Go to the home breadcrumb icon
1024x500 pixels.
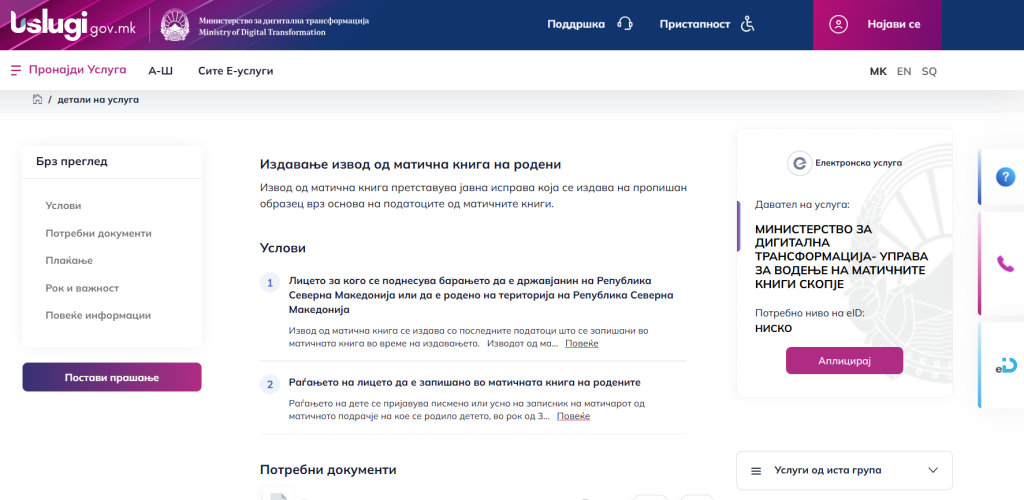[37, 100]
